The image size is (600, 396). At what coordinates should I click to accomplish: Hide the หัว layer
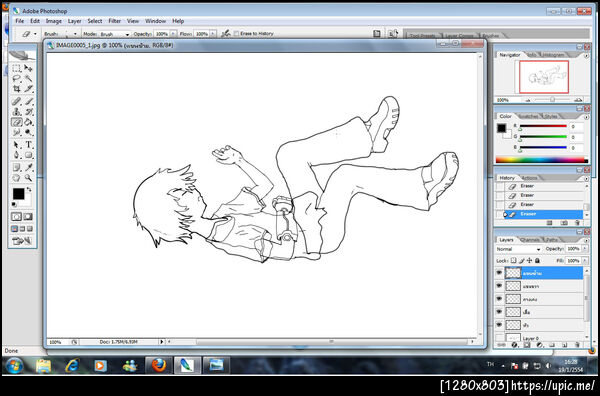pos(499,325)
